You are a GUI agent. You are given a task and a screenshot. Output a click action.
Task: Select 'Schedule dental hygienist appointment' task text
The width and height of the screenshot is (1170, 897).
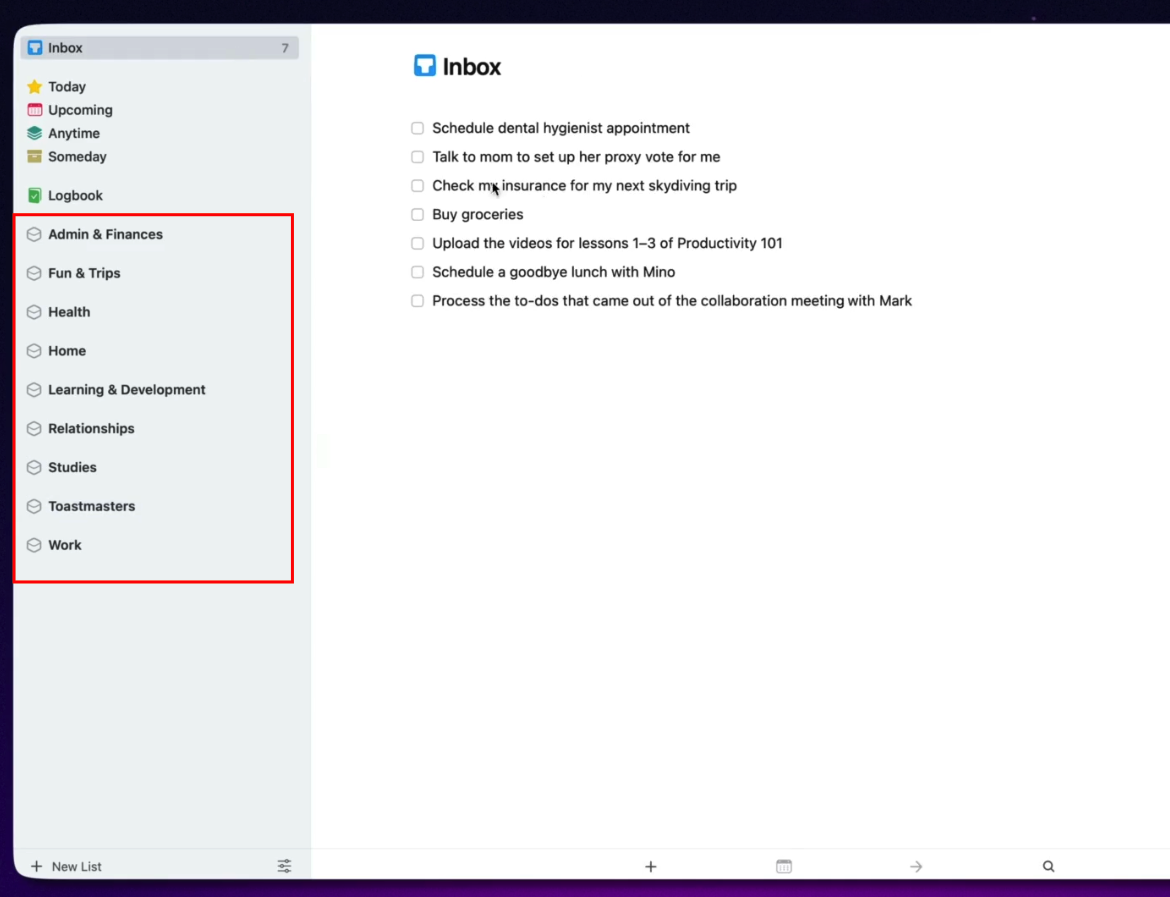[561, 128]
